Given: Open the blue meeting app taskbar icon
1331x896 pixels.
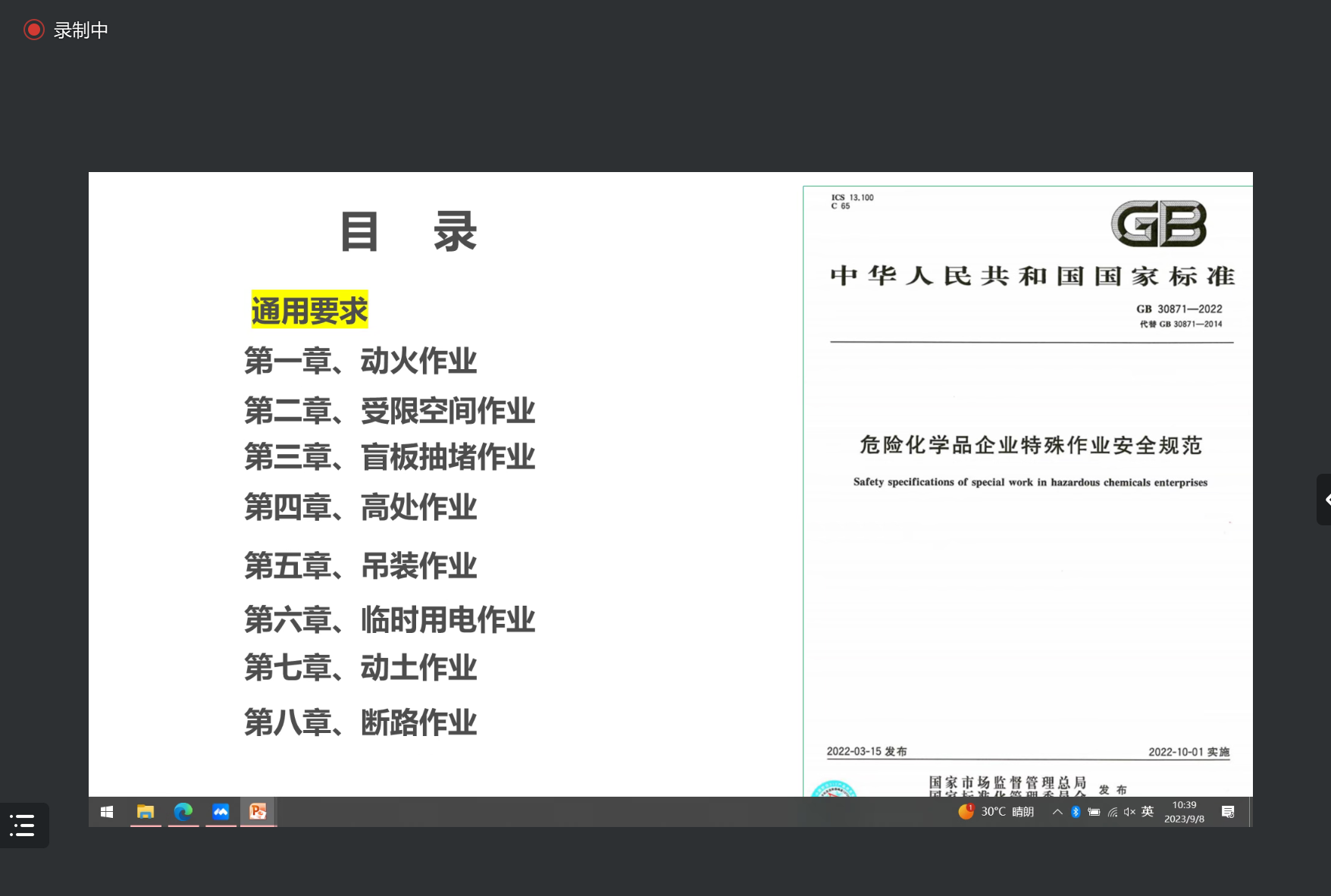Looking at the screenshot, I should tap(221, 812).
